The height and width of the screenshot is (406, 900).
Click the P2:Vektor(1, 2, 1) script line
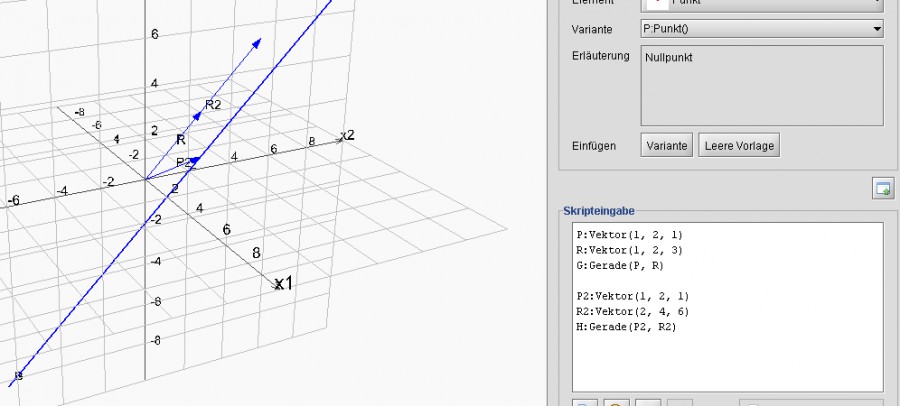point(632,297)
